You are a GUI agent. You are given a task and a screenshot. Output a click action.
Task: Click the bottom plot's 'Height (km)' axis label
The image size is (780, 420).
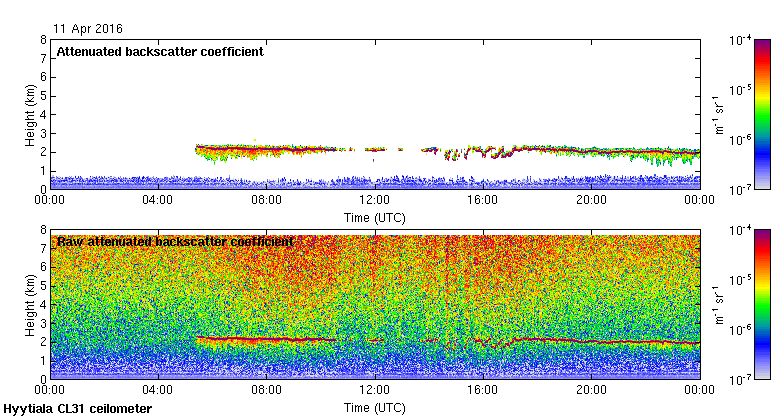(x=30, y=305)
